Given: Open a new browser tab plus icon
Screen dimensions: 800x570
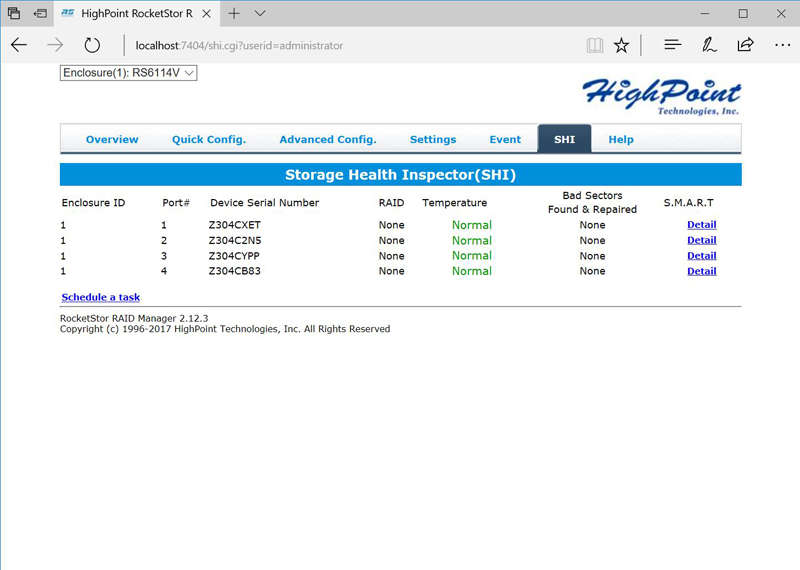Looking at the screenshot, I should coord(234,14).
